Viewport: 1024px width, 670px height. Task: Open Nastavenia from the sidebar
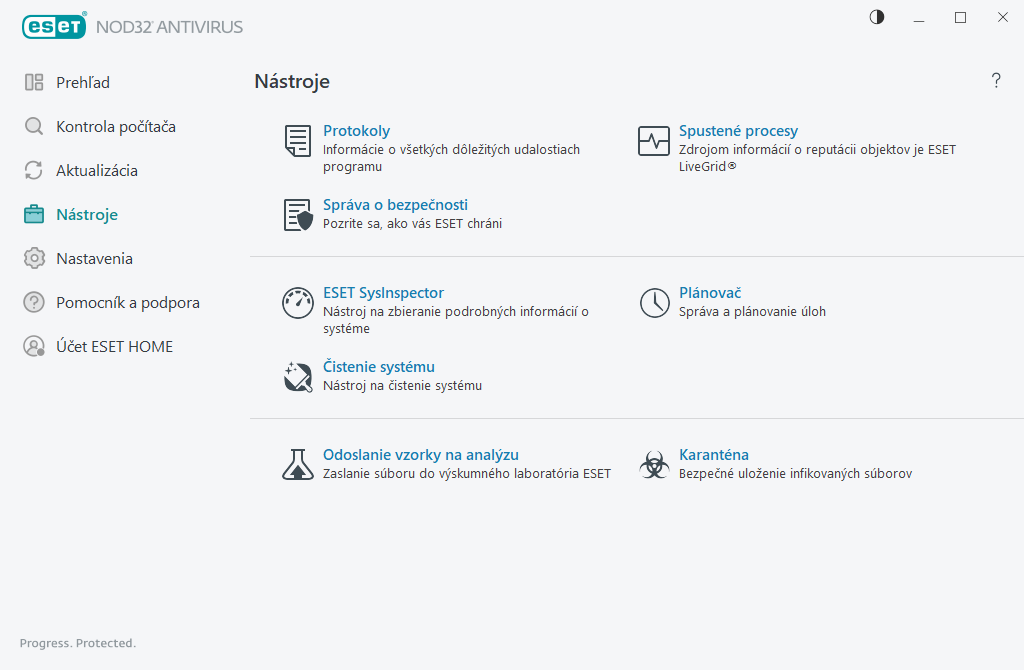tap(94, 259)
